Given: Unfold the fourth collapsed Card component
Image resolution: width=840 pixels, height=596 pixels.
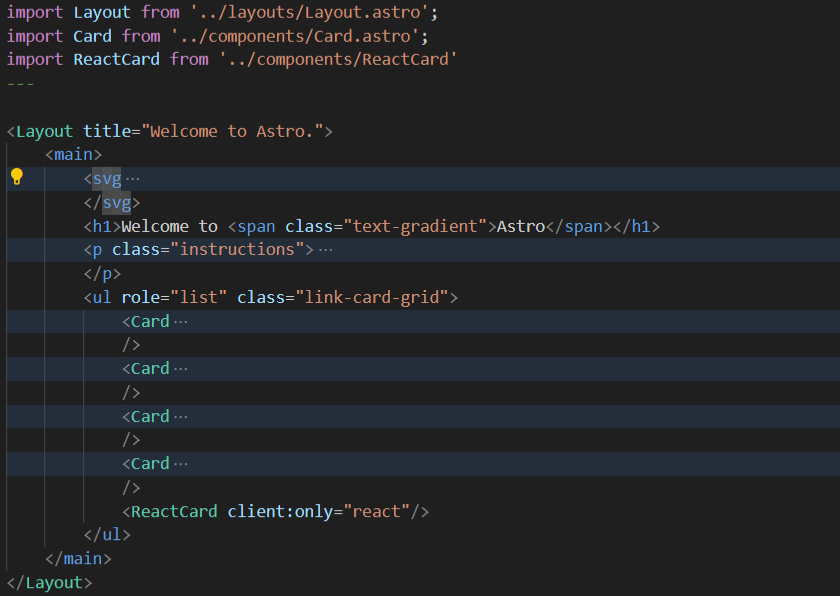Looking at the screenshot, I should click(x=180, y=464).
